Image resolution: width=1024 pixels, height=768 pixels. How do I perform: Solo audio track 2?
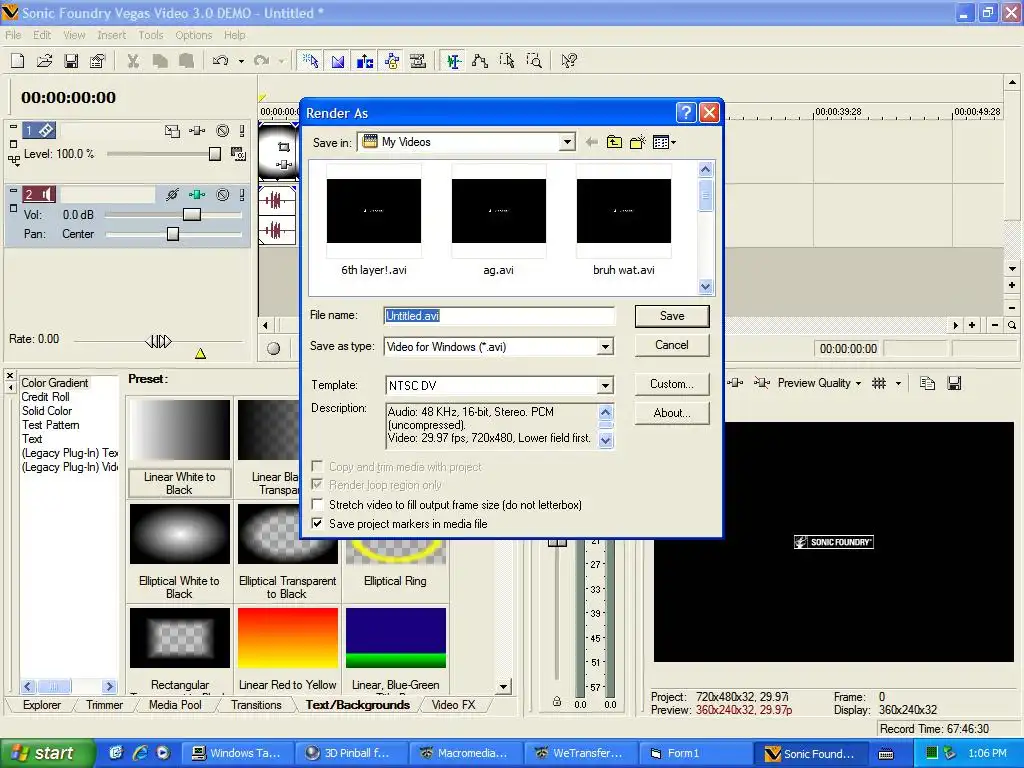coord(242,194)
